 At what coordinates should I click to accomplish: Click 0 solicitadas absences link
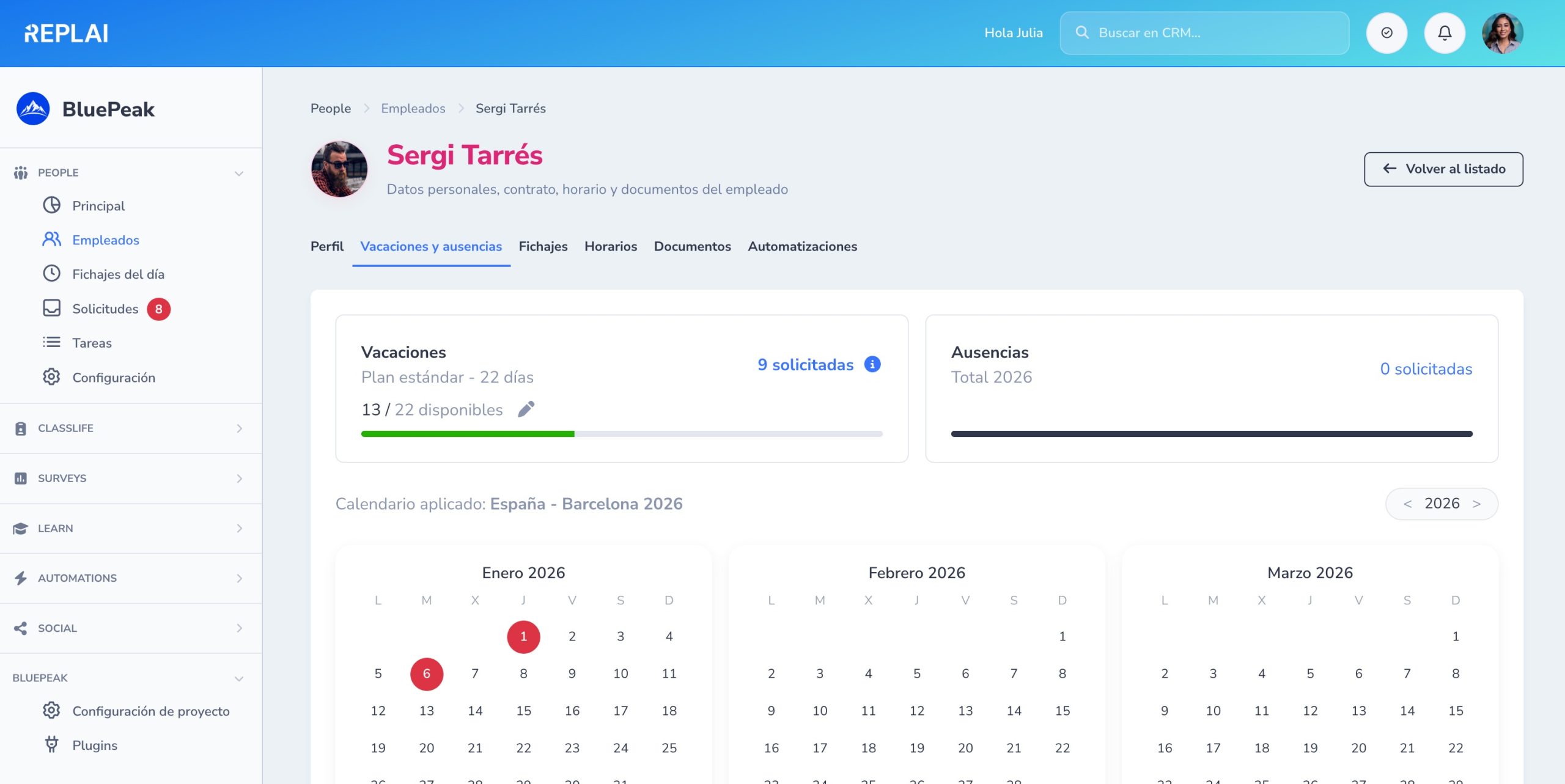pos(1426,369)
